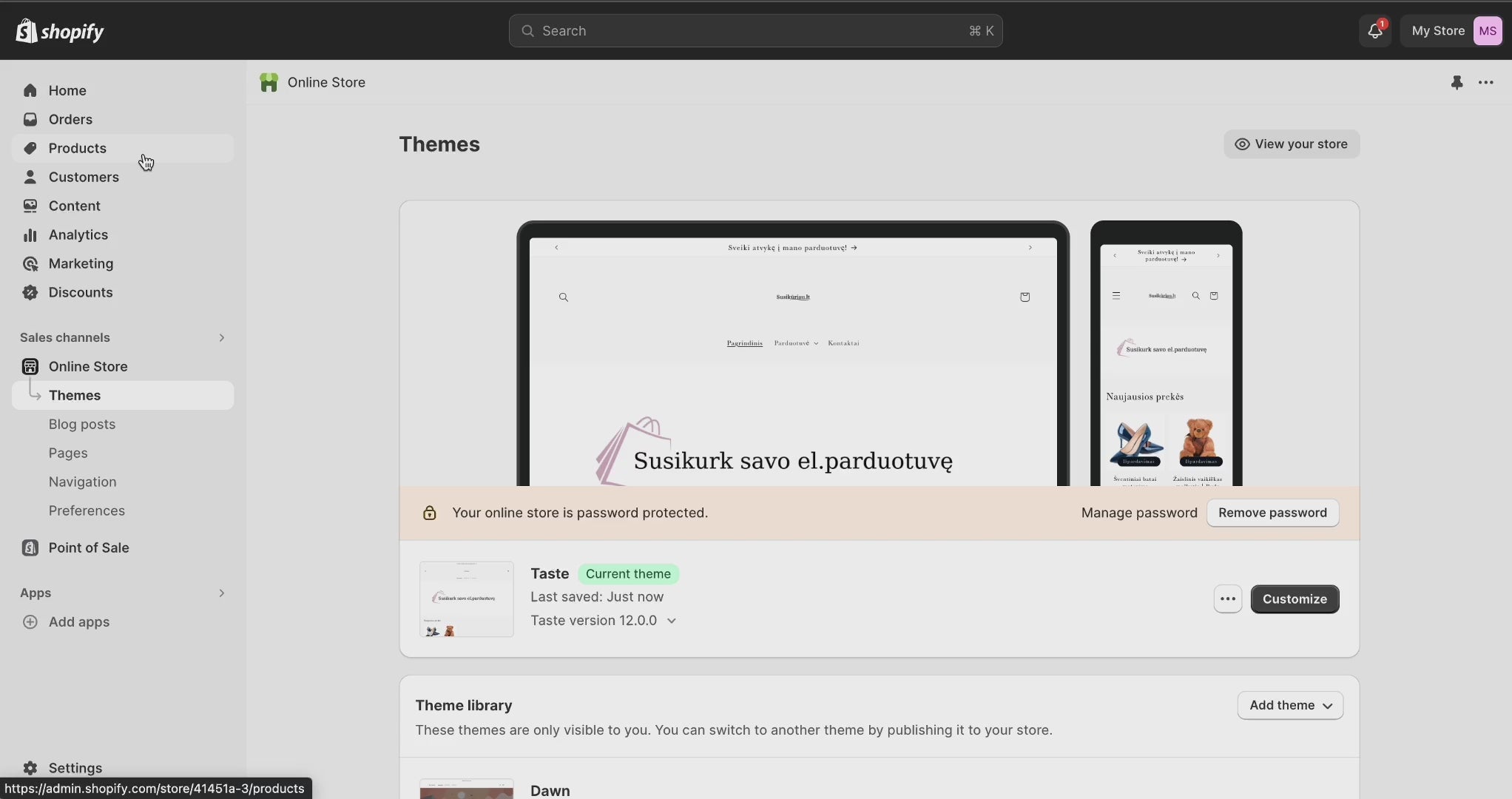1512x799 pixels.
Task: Click the Point of Sale icon
Action: click(30, 548)
